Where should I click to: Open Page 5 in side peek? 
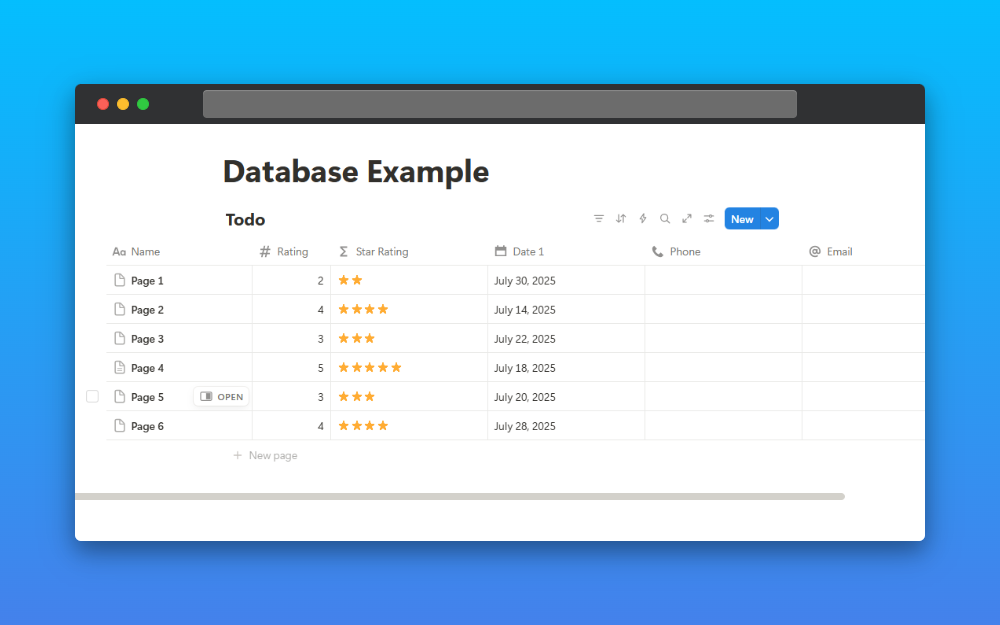click(x=221, y=397)
